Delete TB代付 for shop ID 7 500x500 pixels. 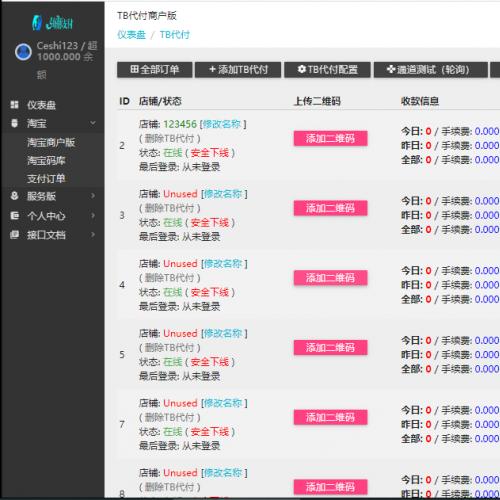click(170, 417)
